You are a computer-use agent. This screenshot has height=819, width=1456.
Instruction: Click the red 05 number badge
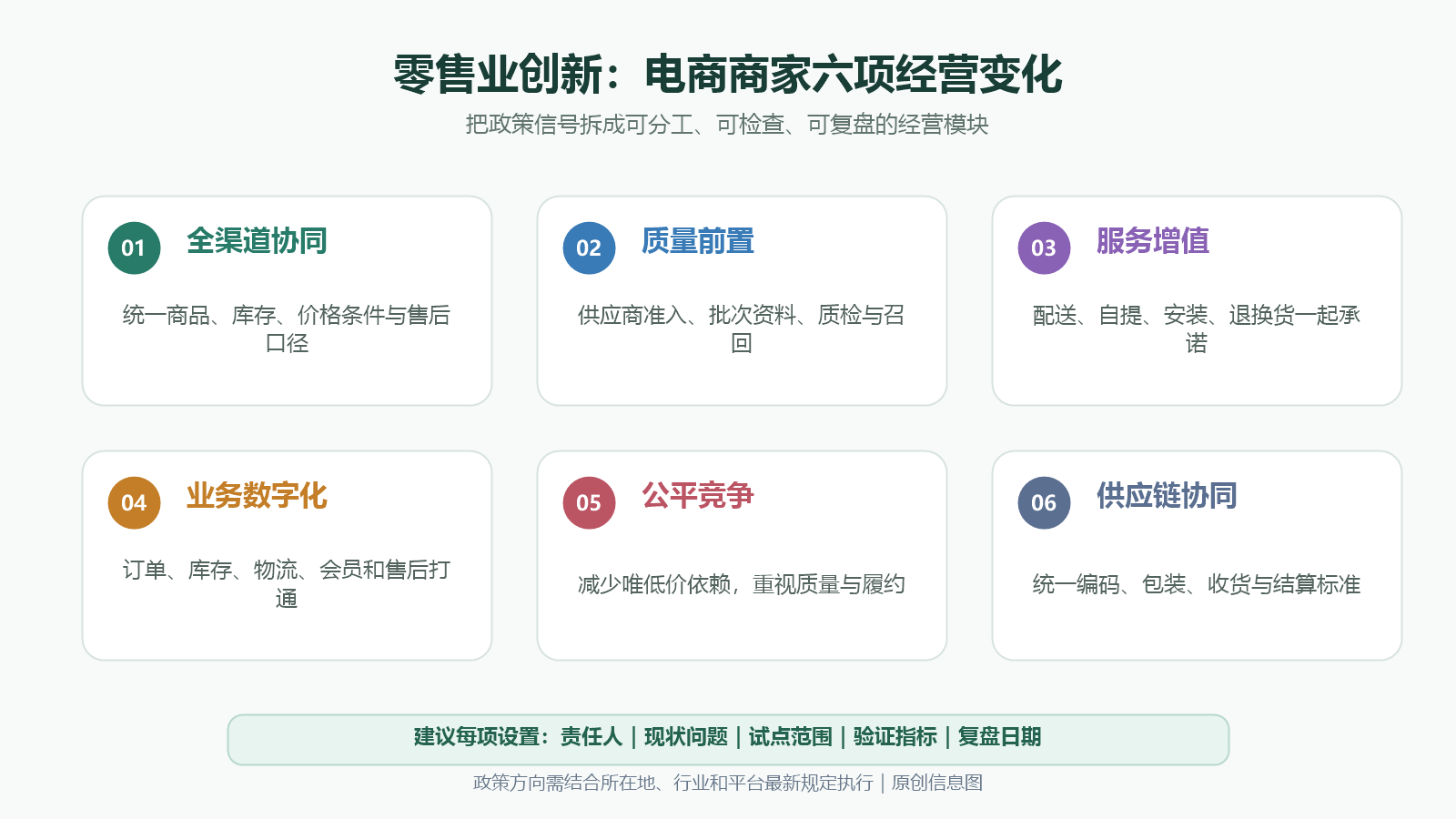pos(589,502)
